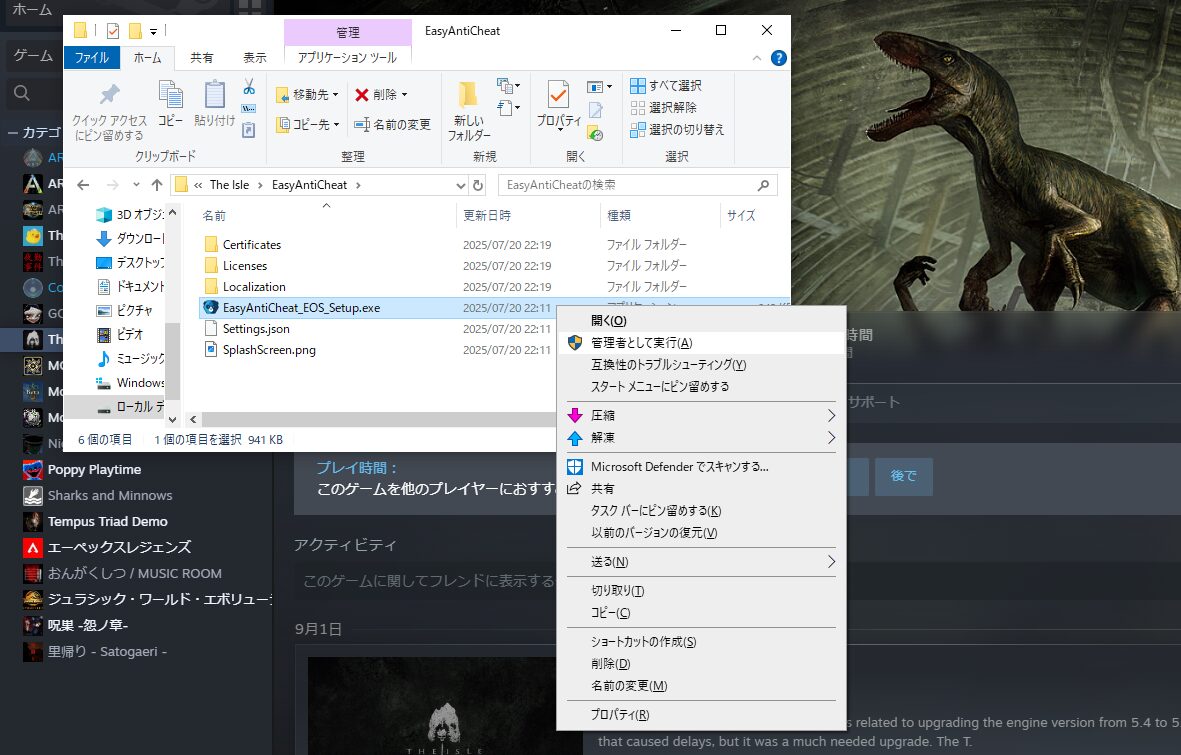Select Music (ミュージック) in navigation pane
This screenshot has height=755, width=1181.
click(x=130, y=359)
